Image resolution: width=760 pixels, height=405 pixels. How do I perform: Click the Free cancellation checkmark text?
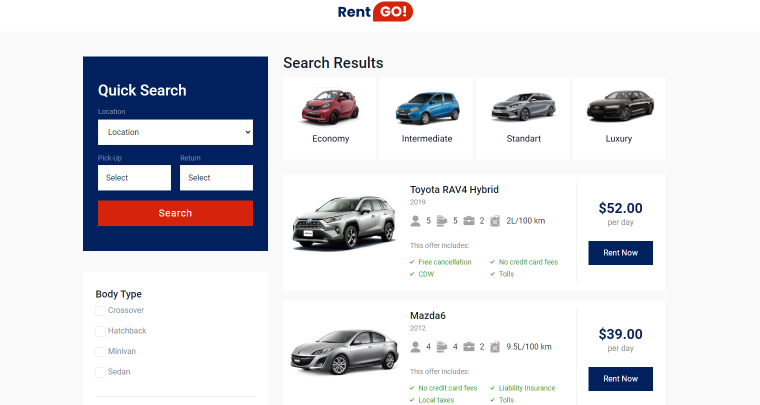click(444, 262)
